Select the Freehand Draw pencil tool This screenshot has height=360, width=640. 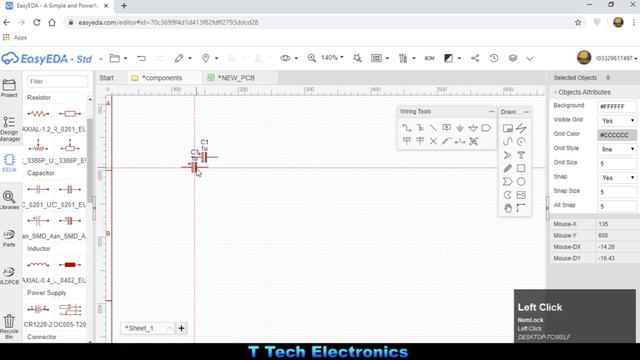507,168
